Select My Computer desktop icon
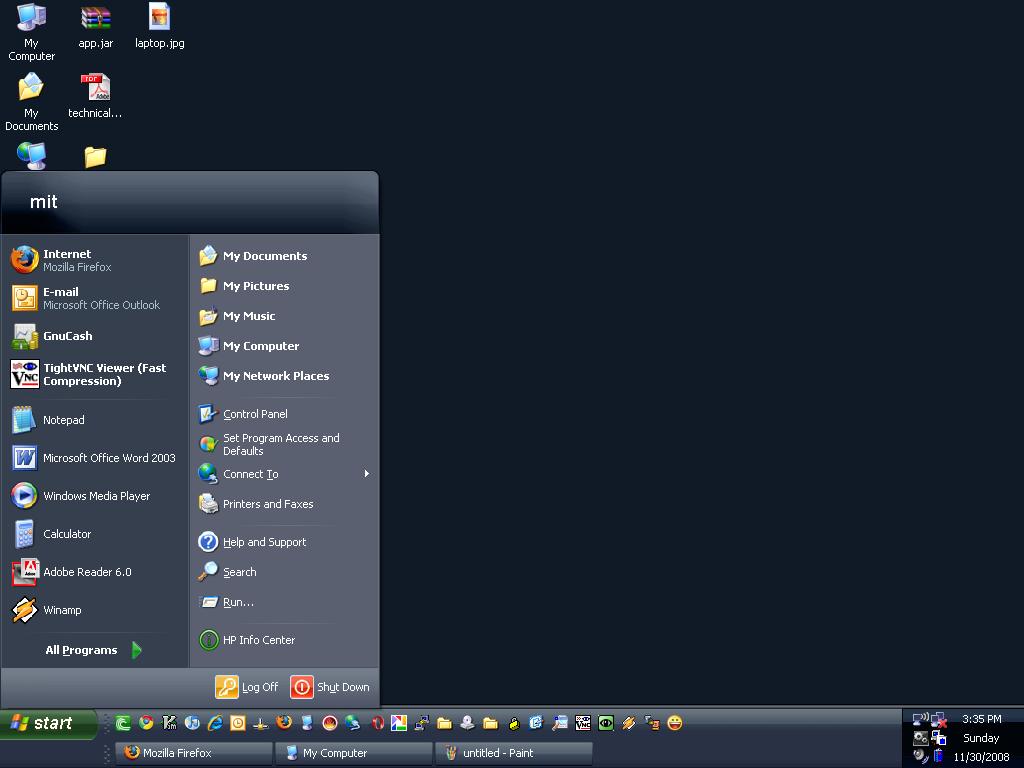Viewport: 1024px width, 768px height. (31, 31)
